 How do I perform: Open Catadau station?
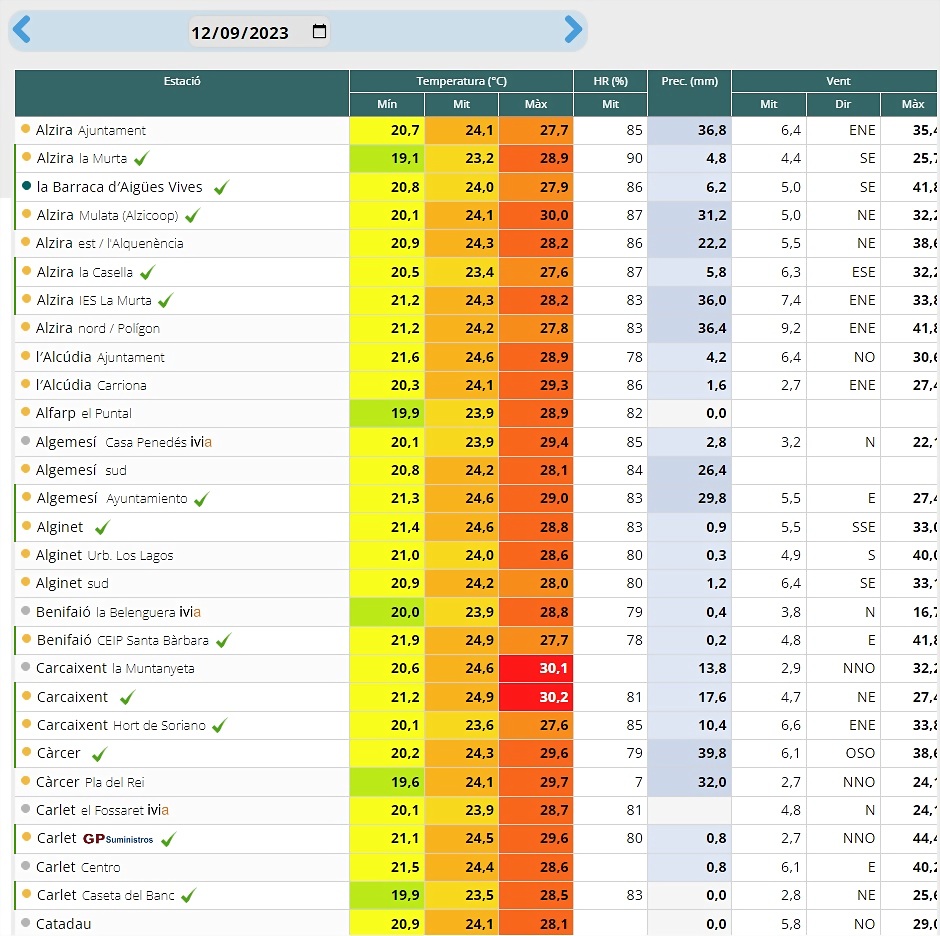click(x=64, y=924)
